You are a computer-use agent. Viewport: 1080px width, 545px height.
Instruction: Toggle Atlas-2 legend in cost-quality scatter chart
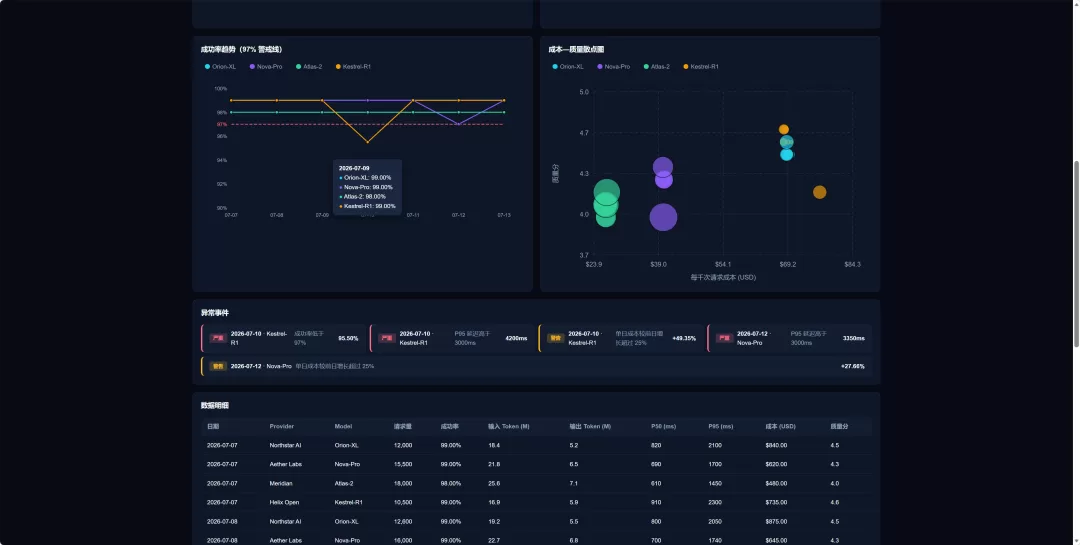(x=656, y=67)
